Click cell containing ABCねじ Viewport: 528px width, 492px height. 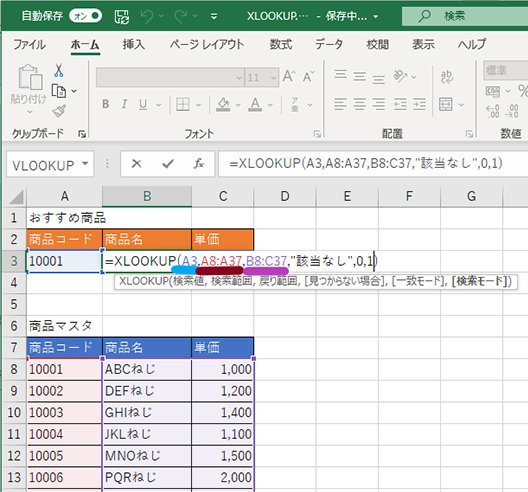click(x=147, y=369)
